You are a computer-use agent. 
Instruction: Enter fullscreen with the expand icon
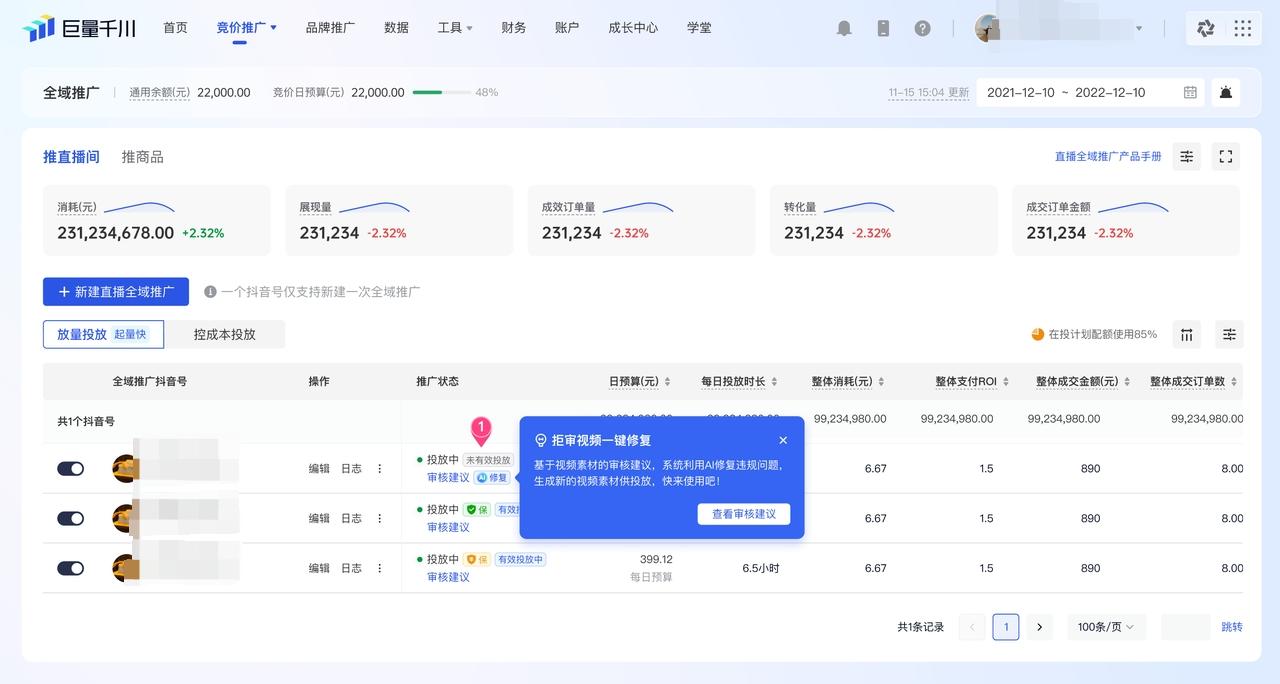pyautogui.click(x=1225, y=156)
